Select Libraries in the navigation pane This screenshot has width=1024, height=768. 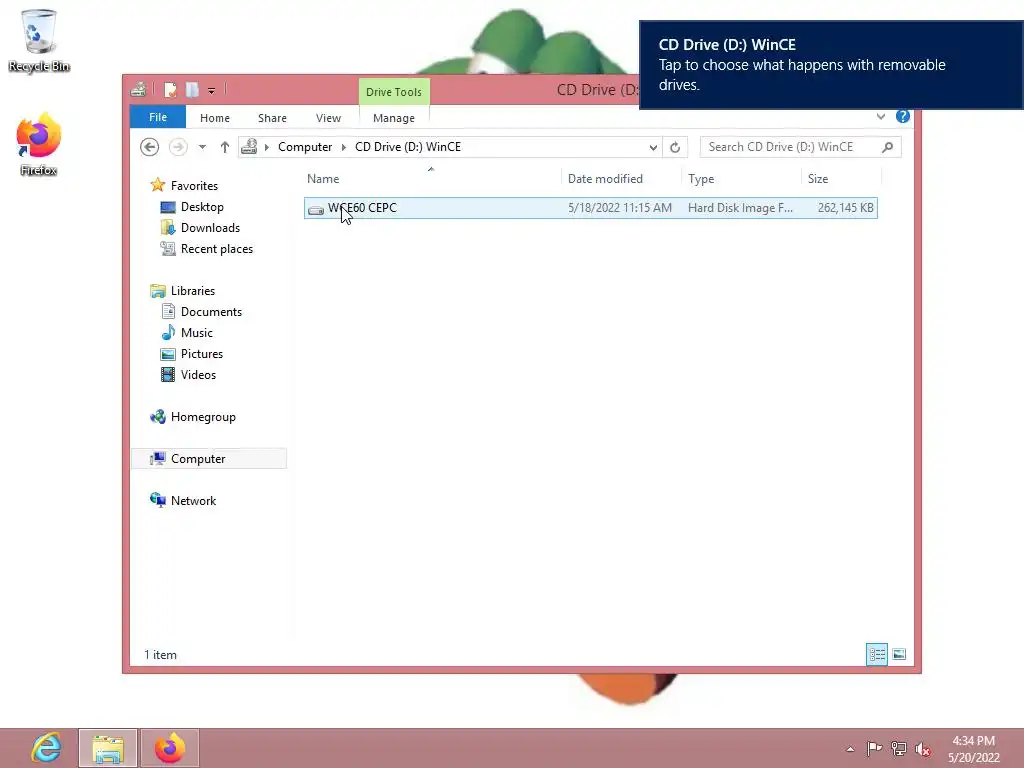[192, 291]
